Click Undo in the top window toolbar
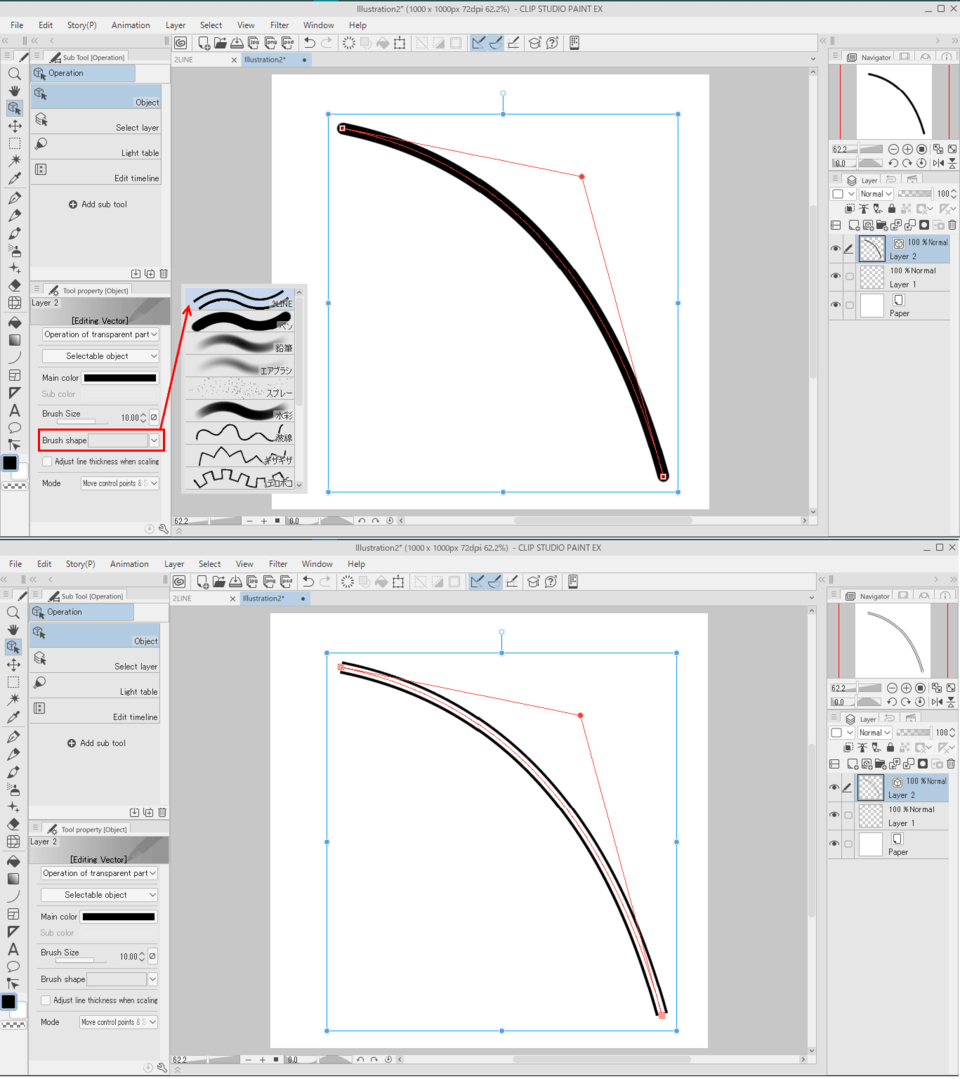 (309, 43)
